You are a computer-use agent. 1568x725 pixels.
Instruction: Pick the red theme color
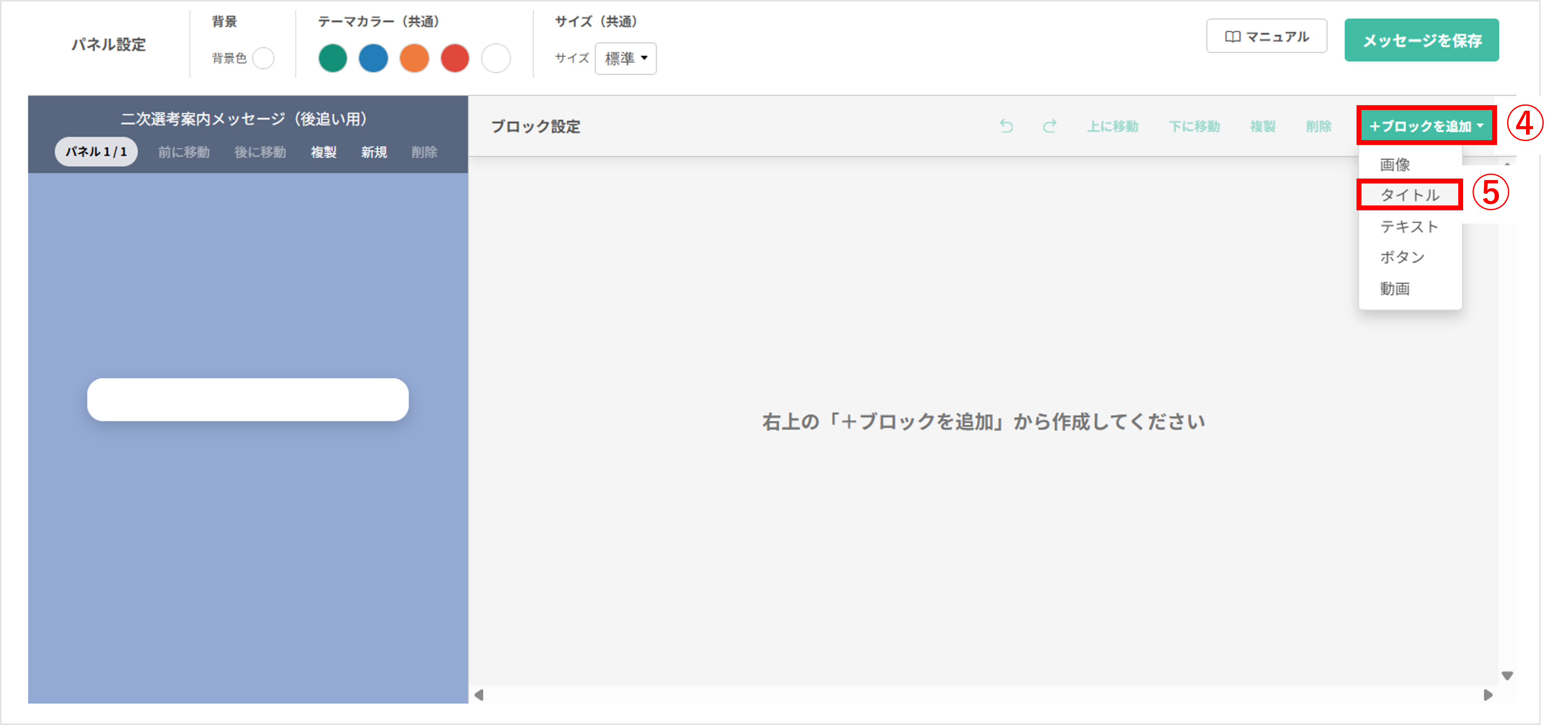coord(455,58)
